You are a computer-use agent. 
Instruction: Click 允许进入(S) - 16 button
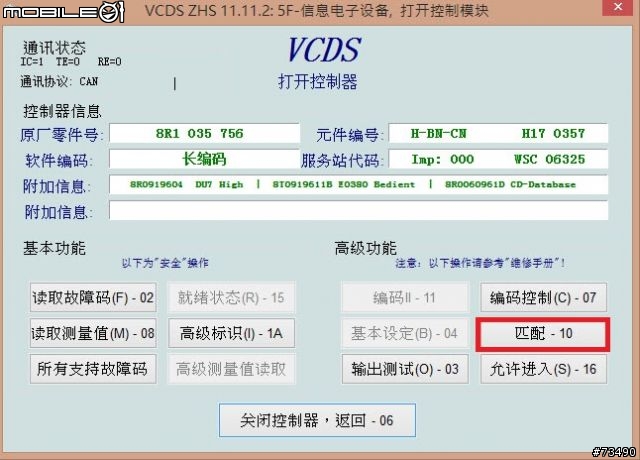coord(543,369)
